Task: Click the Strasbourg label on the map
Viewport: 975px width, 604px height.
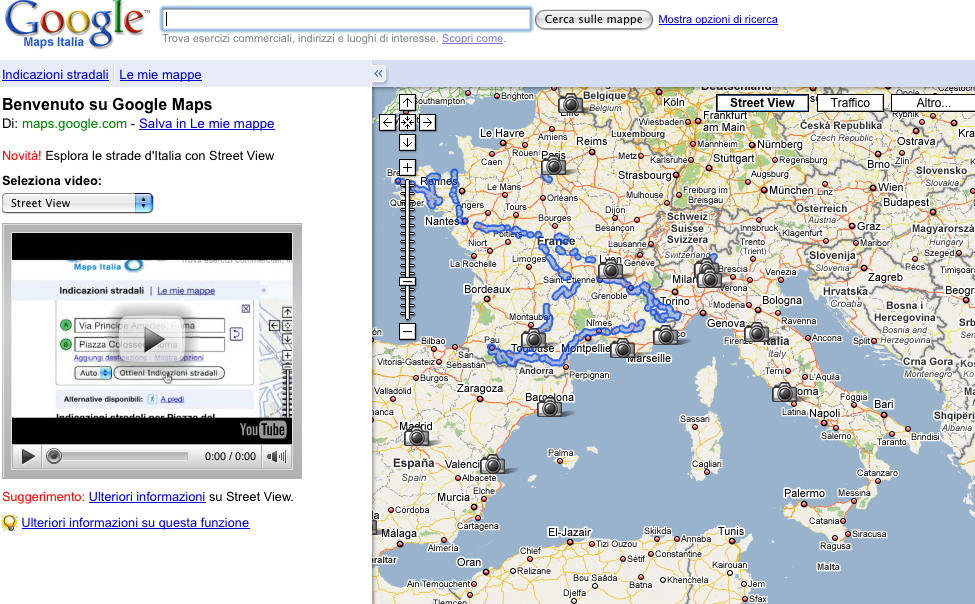Action: (x=645, y=175)
